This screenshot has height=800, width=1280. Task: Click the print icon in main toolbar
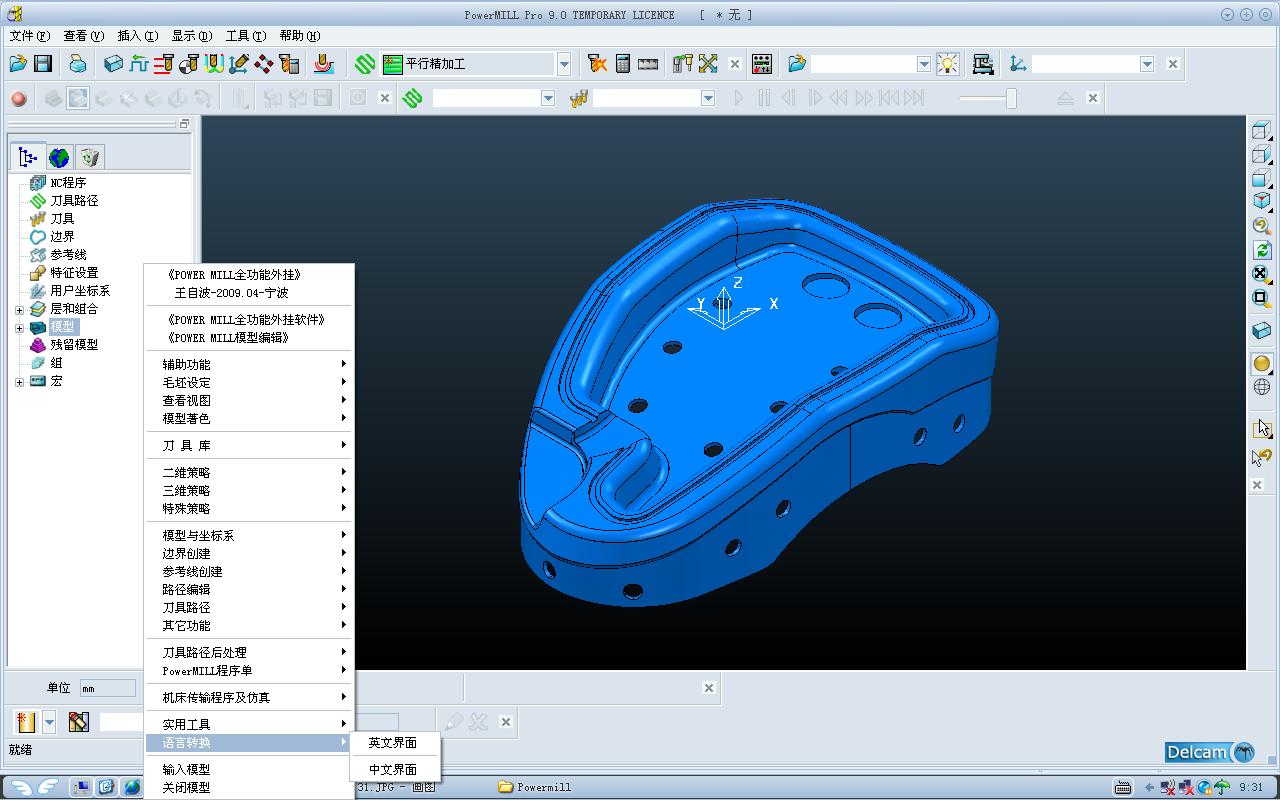(78, 64)
